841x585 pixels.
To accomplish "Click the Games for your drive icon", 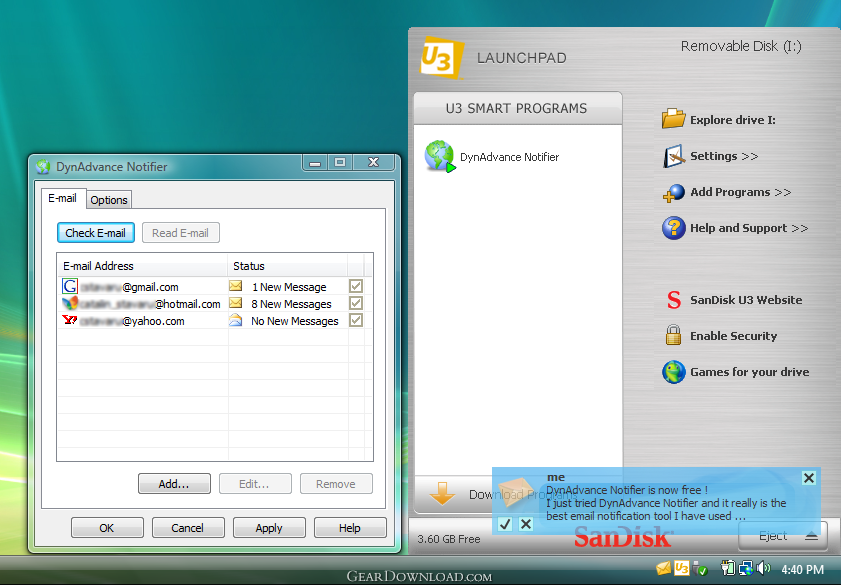I will [x=674, y=372].
